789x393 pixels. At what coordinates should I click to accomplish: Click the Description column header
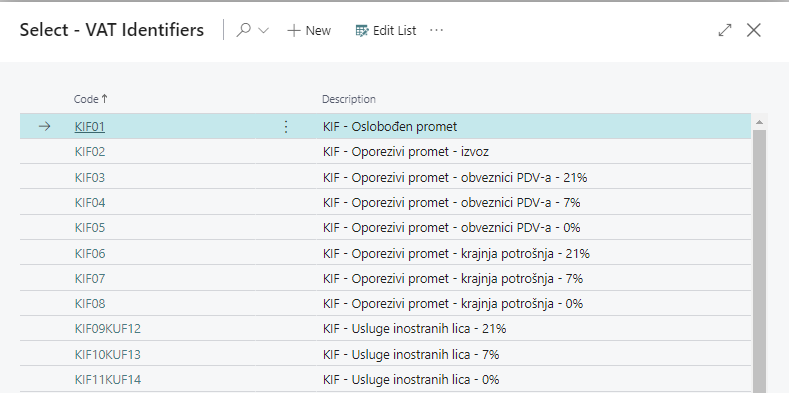click(x=349, y=99)
